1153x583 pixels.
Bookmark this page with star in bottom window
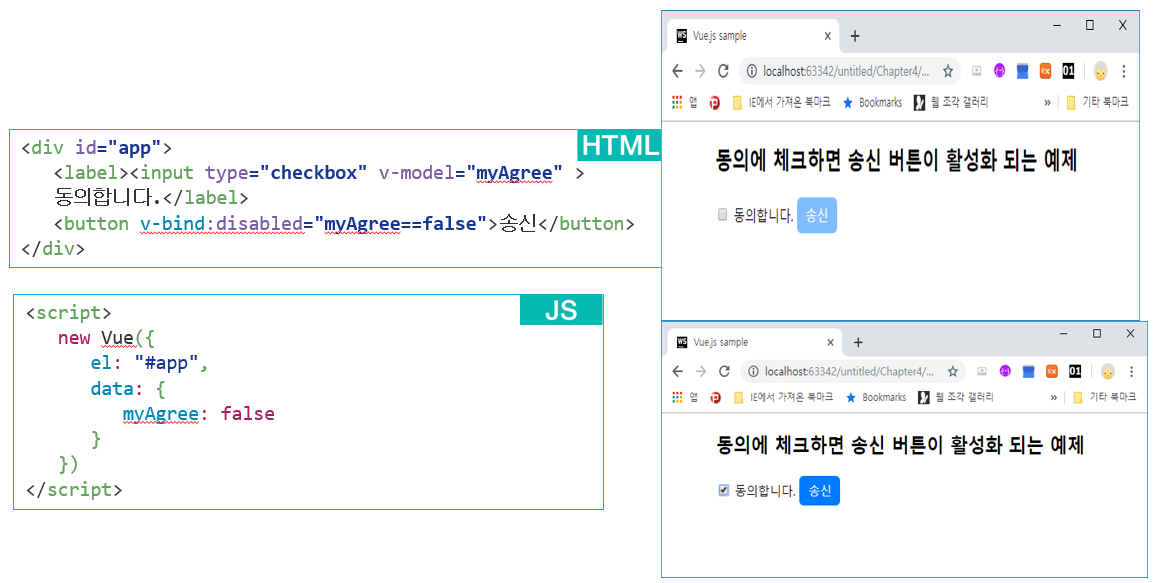pos(952,371)
